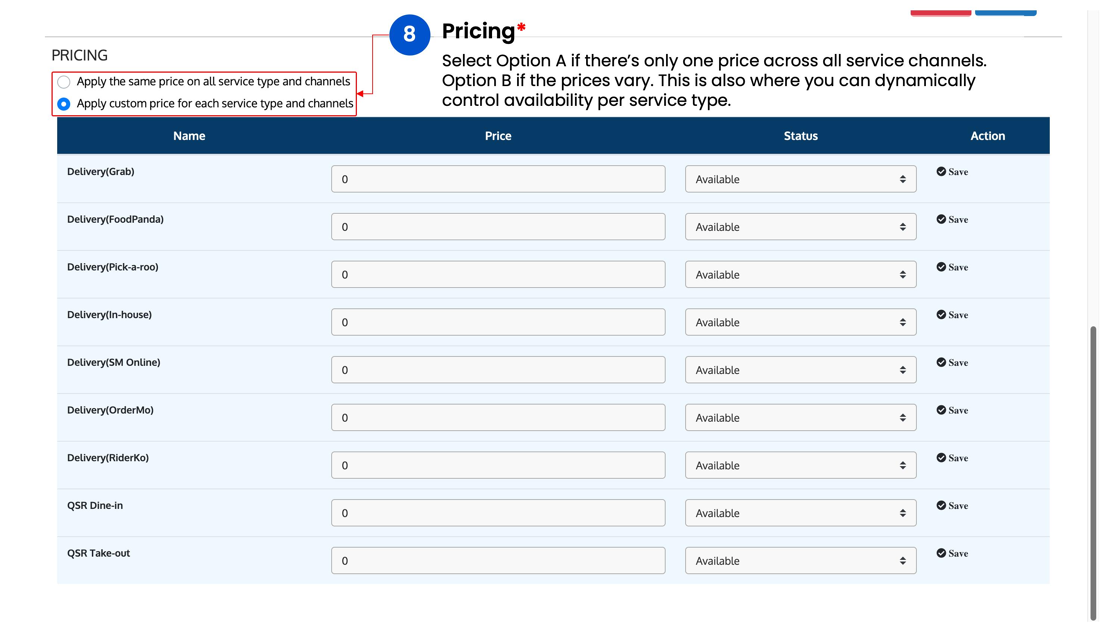The height and width of the screenshot is (632, 1120).
Task: Open the QSR Take-out status dropdown
Action: (801, 561)
